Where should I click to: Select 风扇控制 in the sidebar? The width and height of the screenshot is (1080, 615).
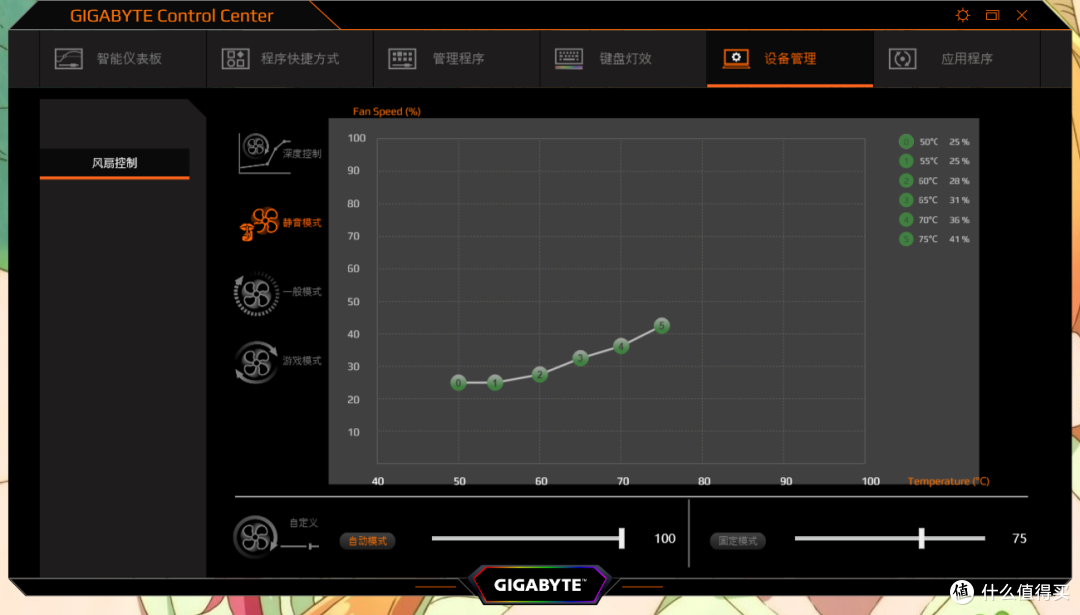tap(114, 163)
